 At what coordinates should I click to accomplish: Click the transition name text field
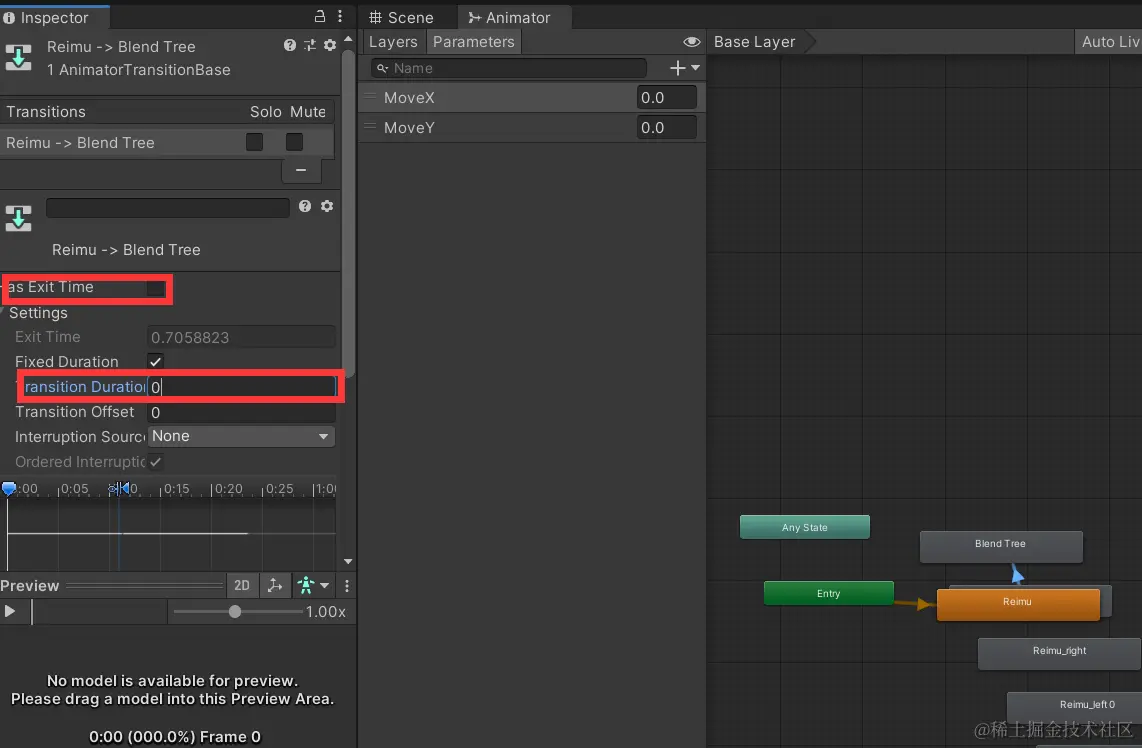point(168,208)
